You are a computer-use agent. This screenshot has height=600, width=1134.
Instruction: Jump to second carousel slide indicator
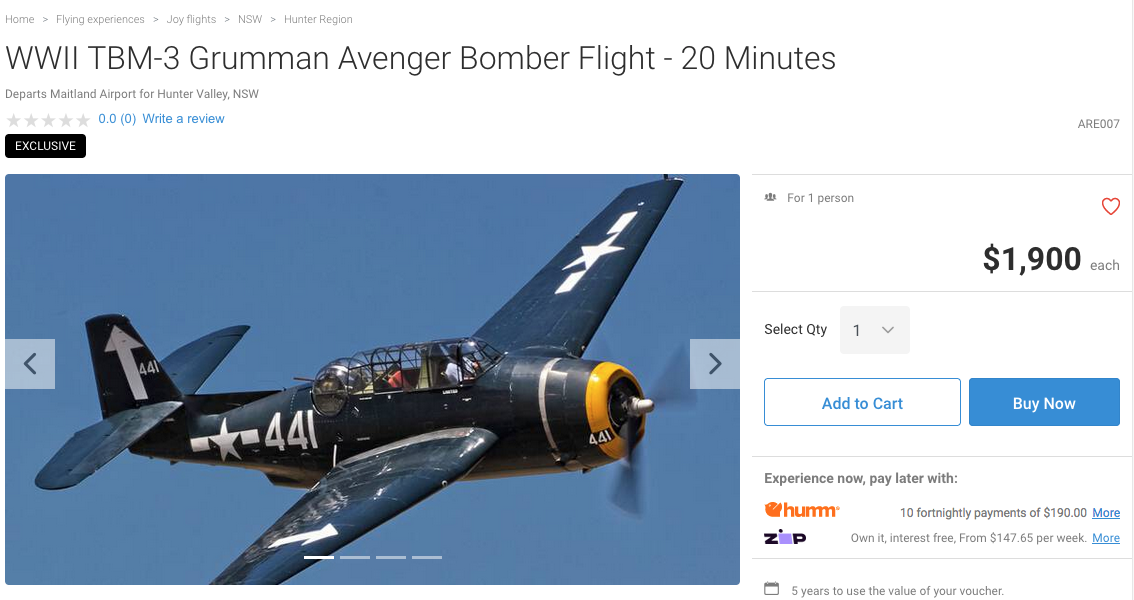click(355, 557)
